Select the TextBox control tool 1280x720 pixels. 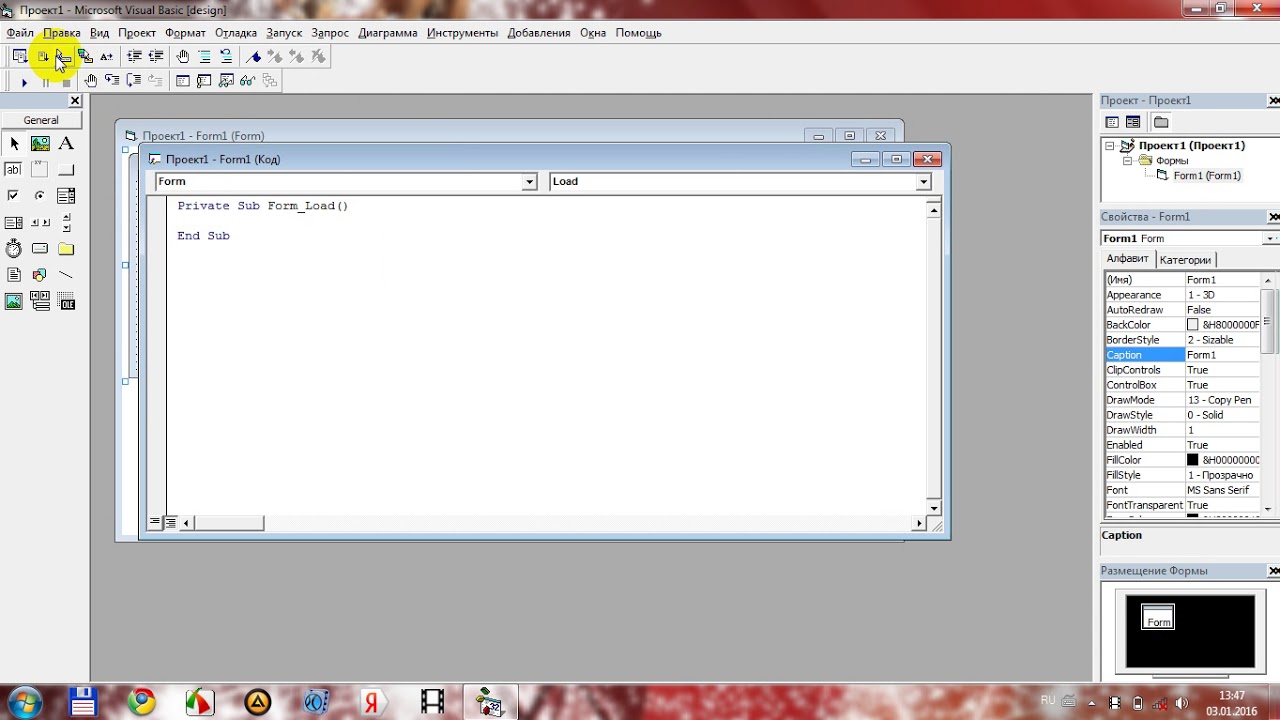(x=14, y=170)
